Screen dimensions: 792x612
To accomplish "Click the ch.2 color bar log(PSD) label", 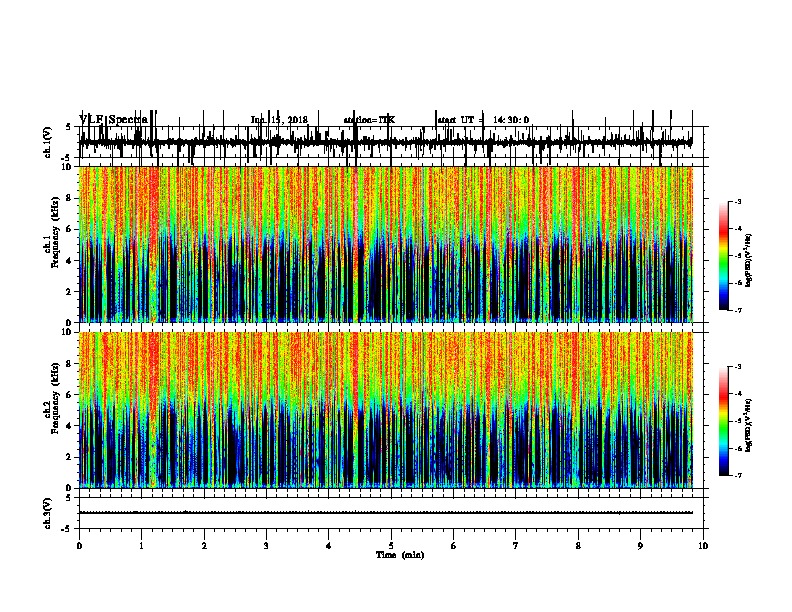I will (749, 425).
